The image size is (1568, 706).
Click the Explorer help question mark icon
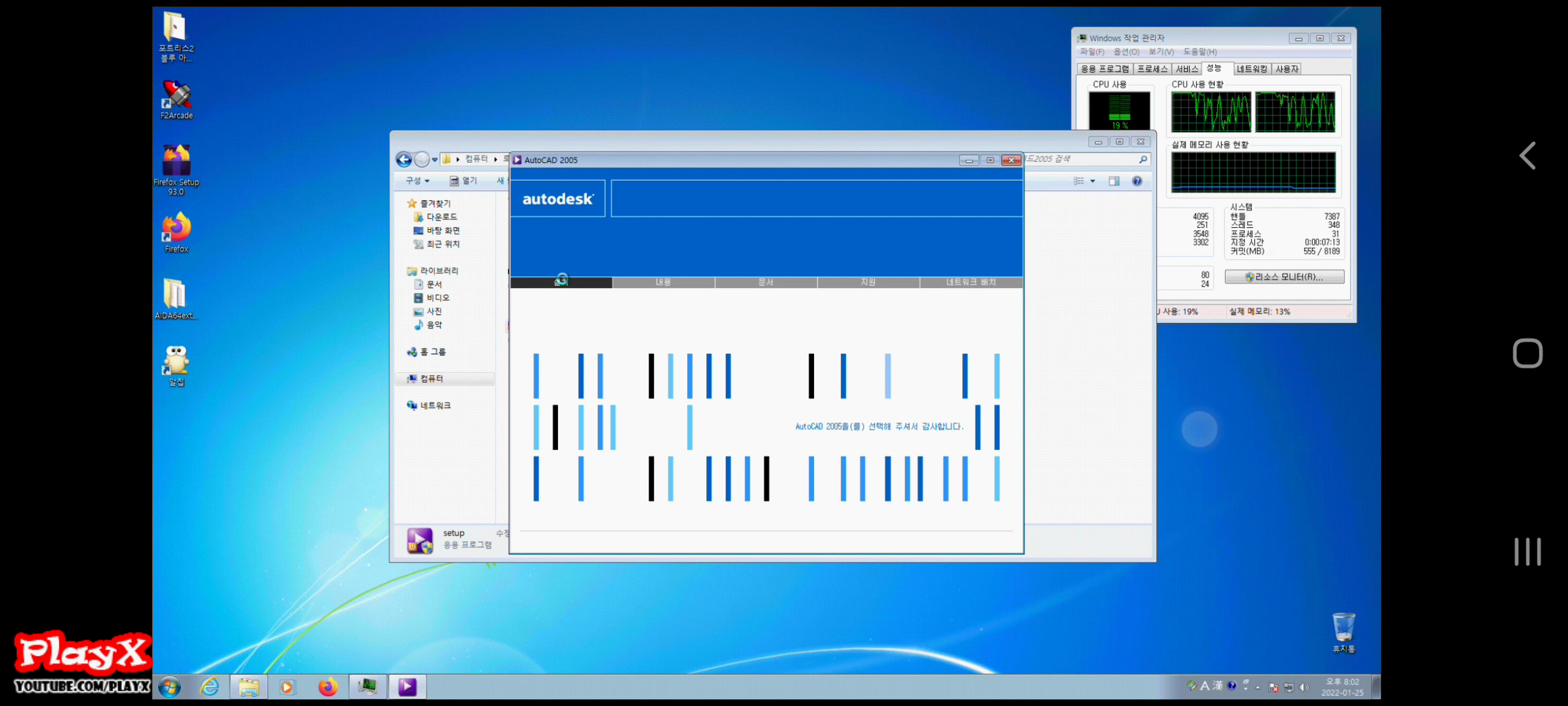(1137, 181)
